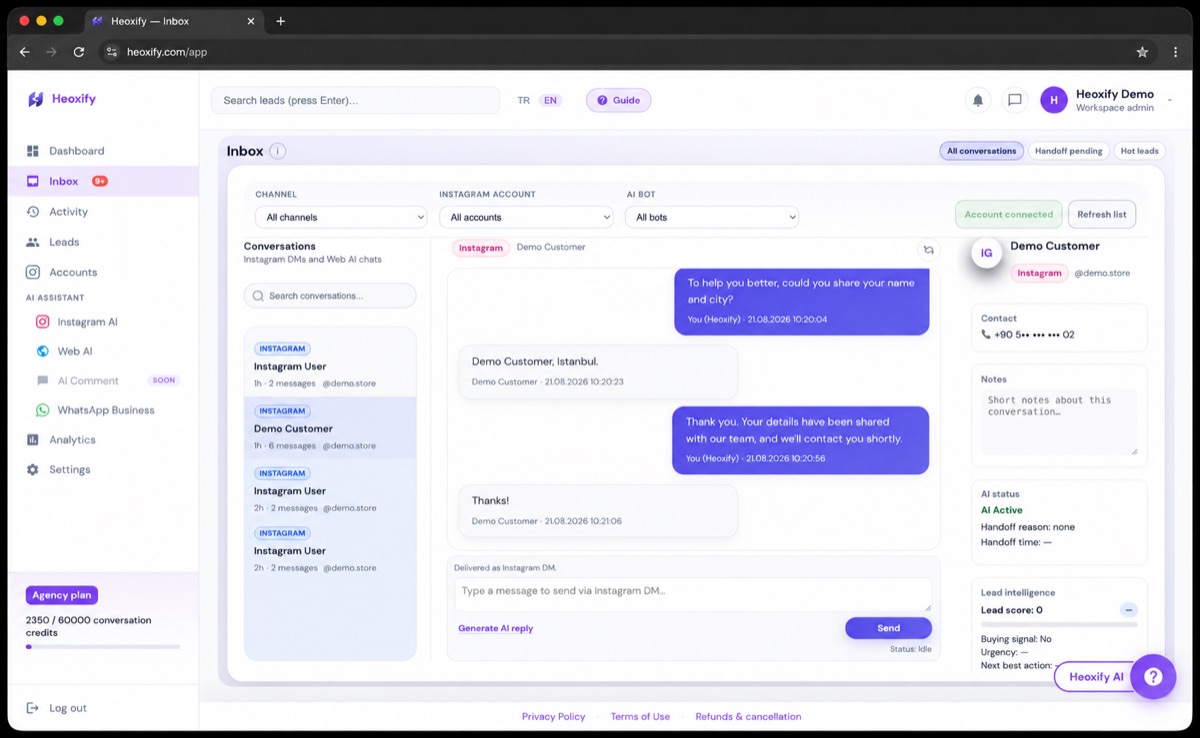Screen dimensions: 1200x738
Task: Reload the browser page
Action: (x=78, y=52)
